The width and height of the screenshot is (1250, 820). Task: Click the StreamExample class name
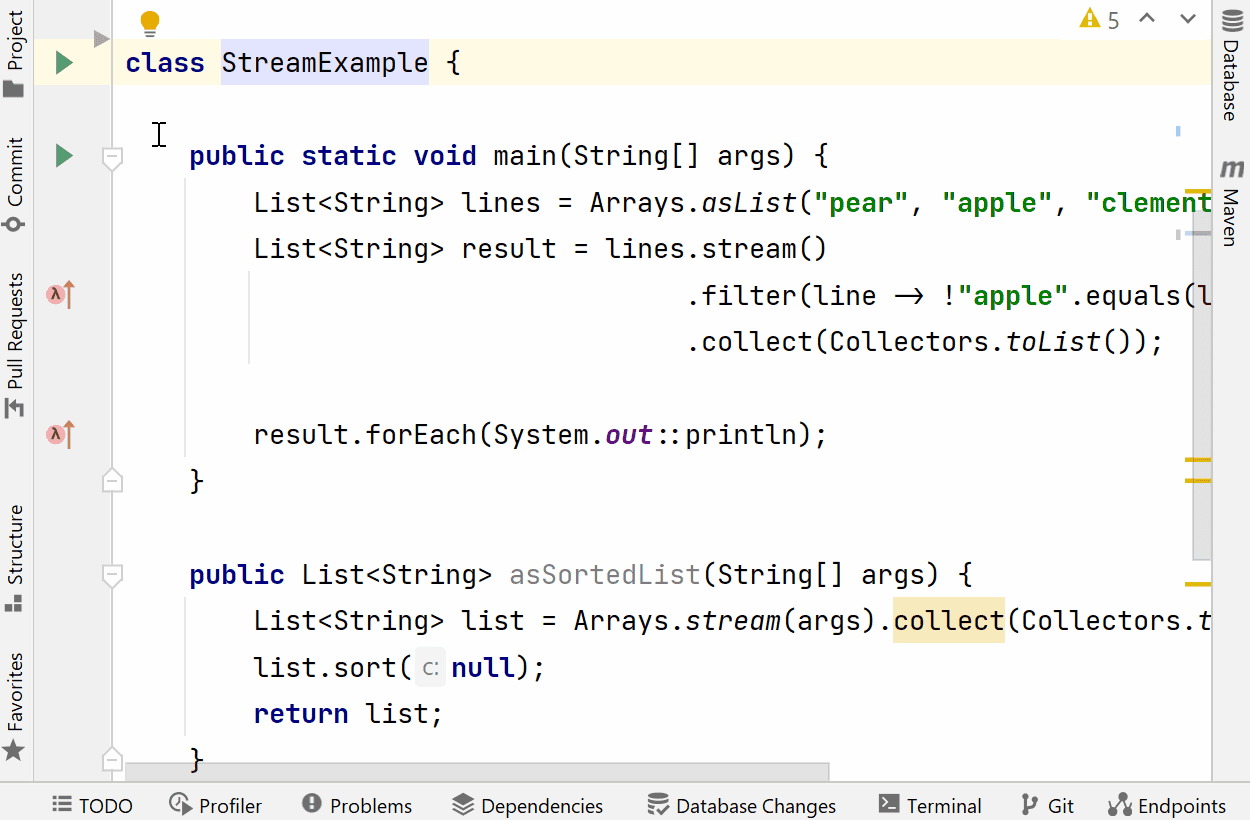pyautogui.click(x=324, y=63)
